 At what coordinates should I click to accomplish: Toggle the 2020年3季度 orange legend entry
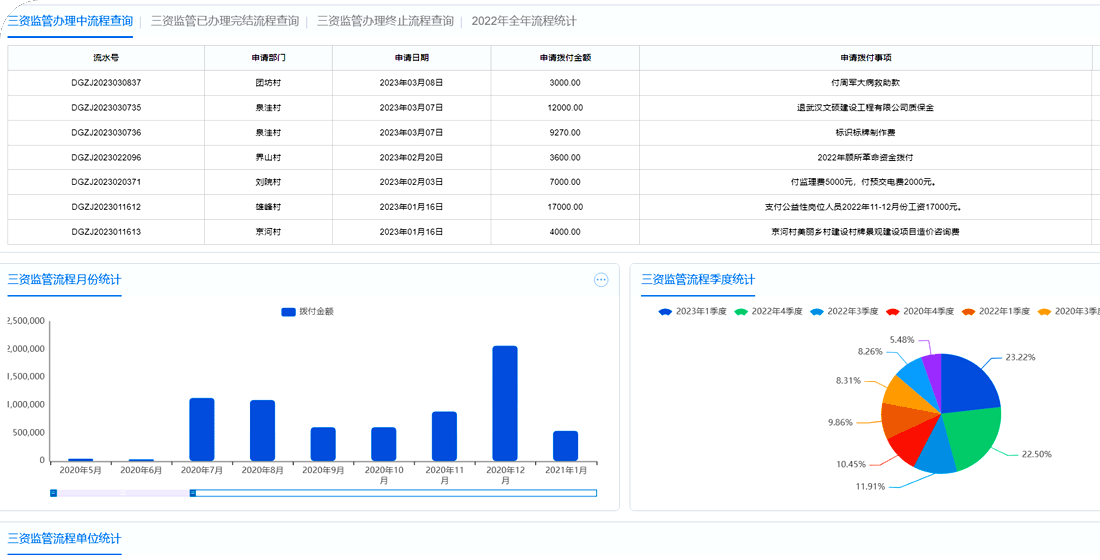pos(1068,311)
